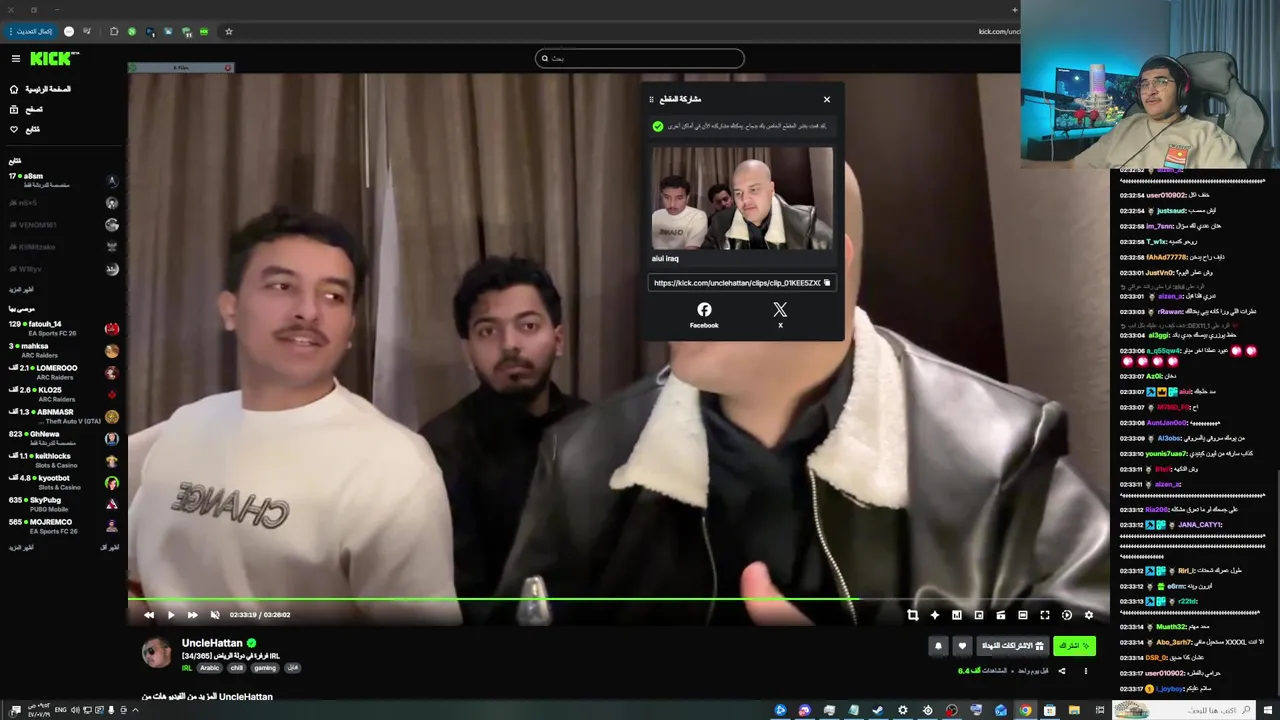Toggle channel notifications bell

tap(938, 646)
